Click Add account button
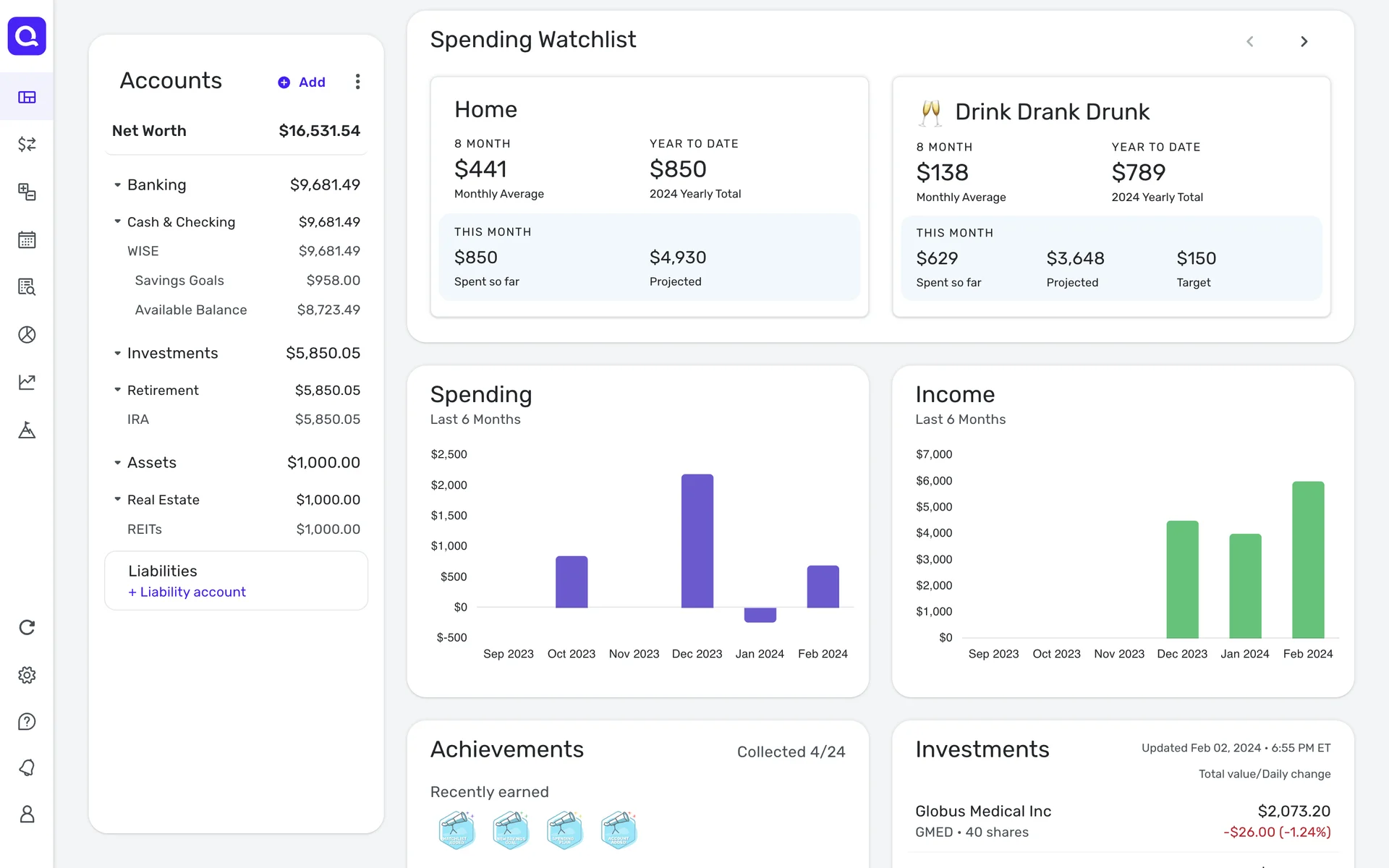This screenshot has width=1389, height=868. [x=302, y=82]
